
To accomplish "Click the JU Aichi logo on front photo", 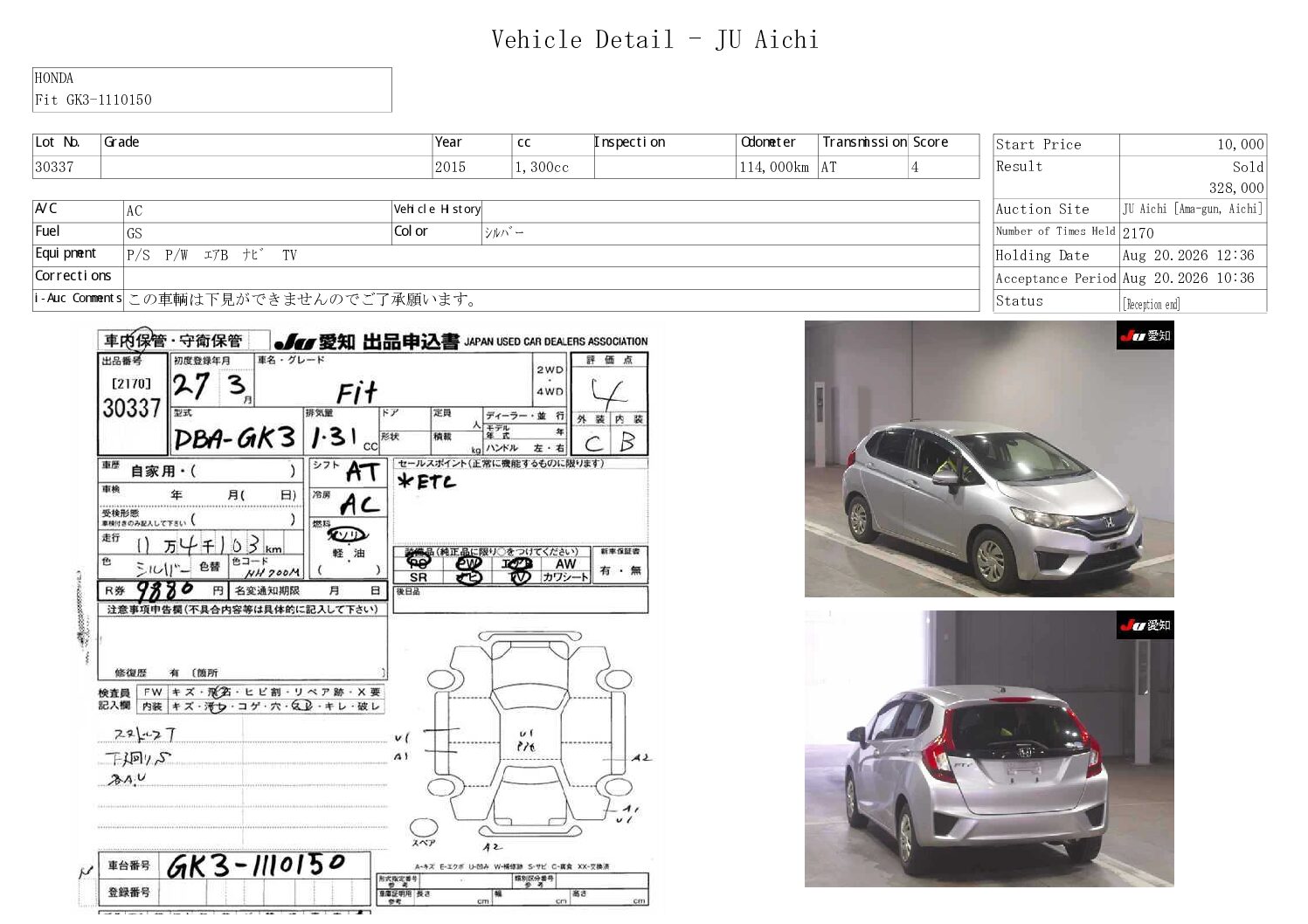I will [x=1145, y=335].
